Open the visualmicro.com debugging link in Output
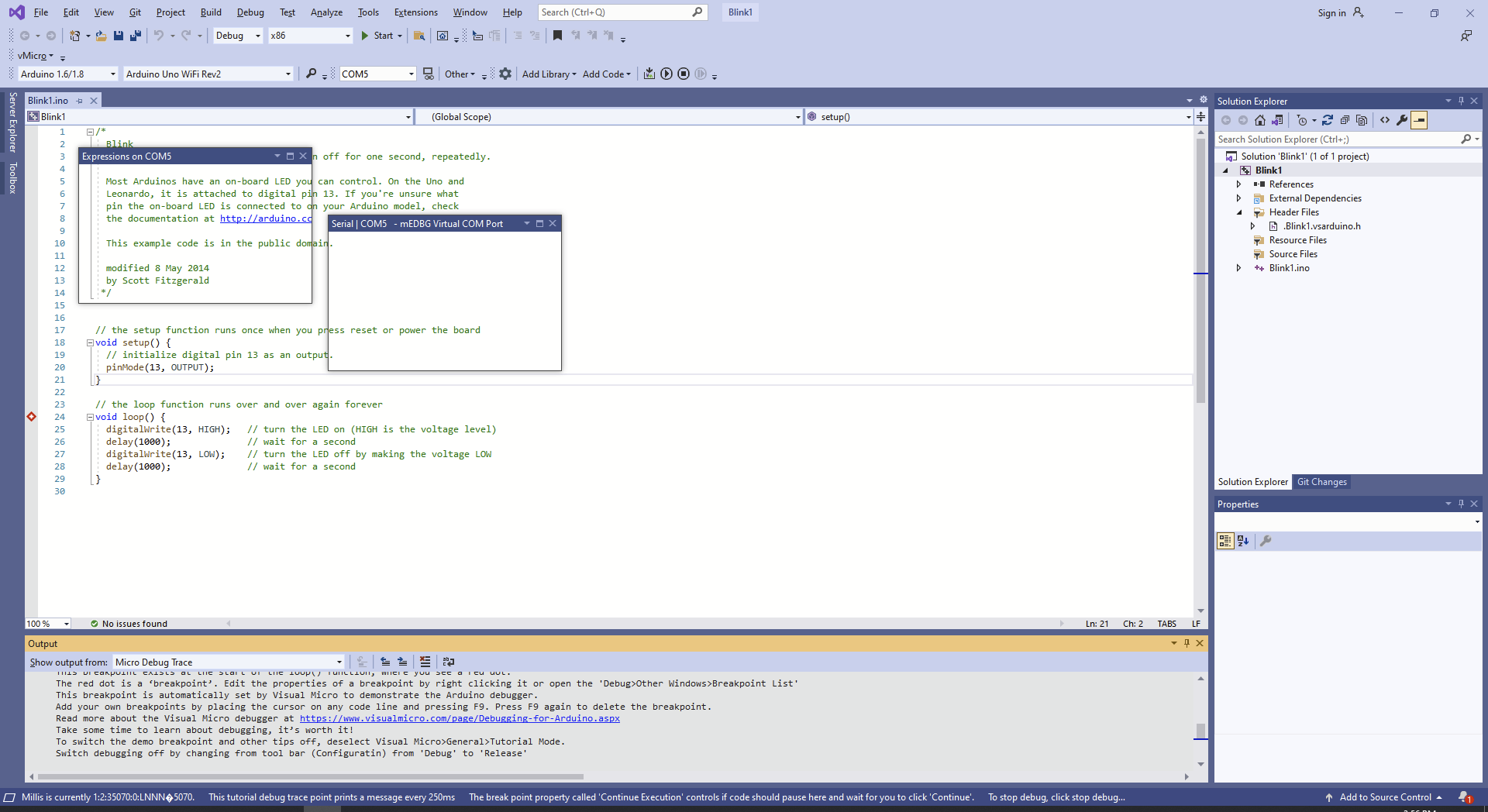 pos(460,718)
